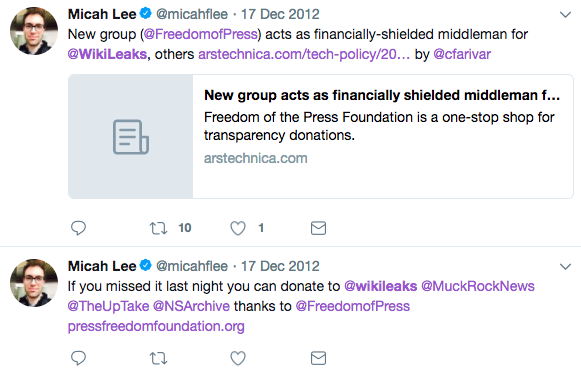581x371 pixels.
Task: View Micah Lee's avatar on first tweet
Action: coord(34,31)
